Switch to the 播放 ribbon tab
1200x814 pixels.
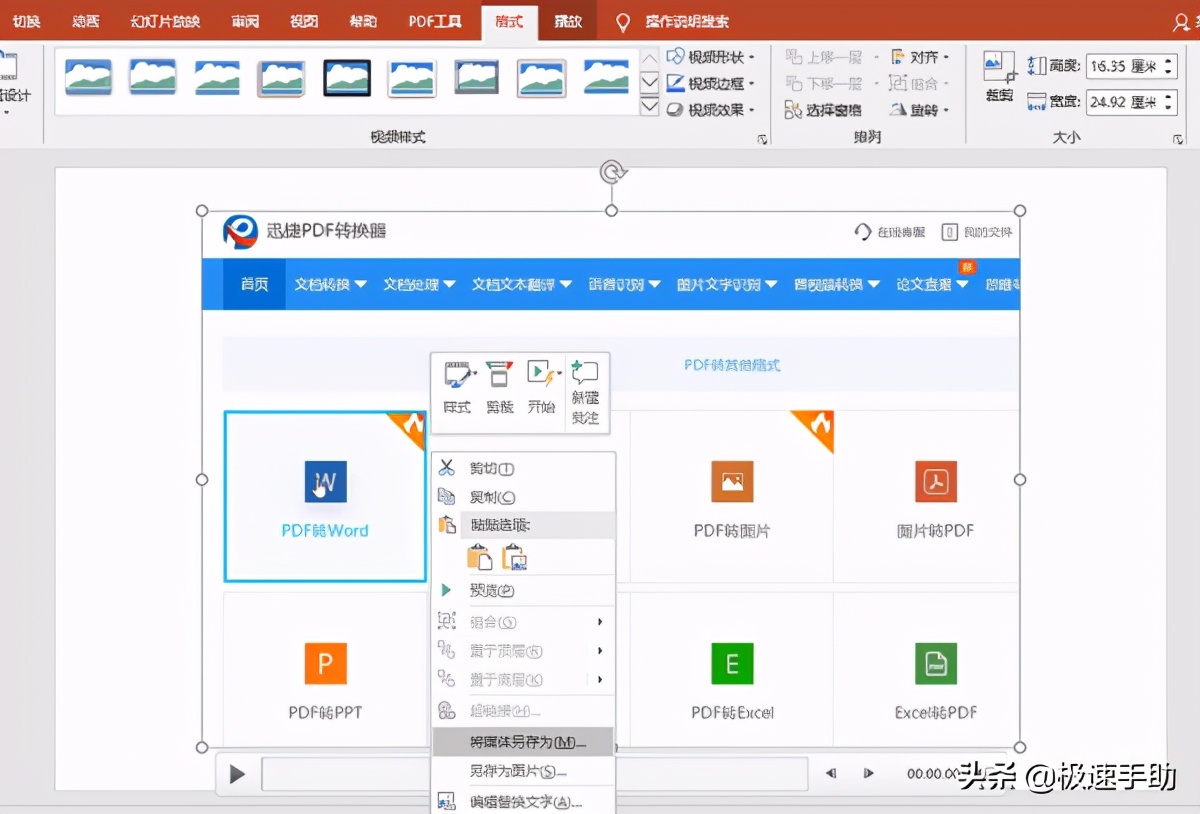pyautogui.click(x=567, y=20)
